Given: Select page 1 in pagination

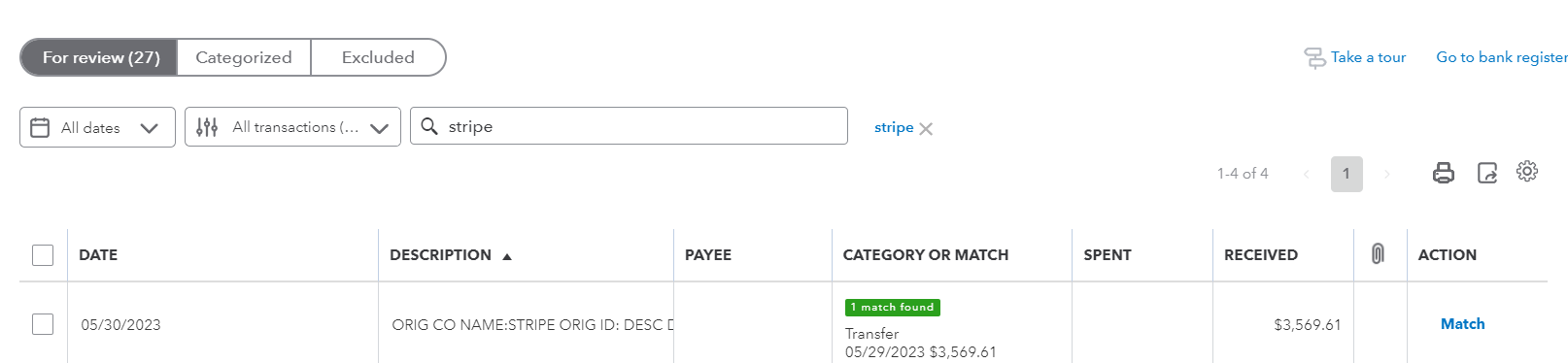Looking at the screenshot, I should coord(1346,174).
